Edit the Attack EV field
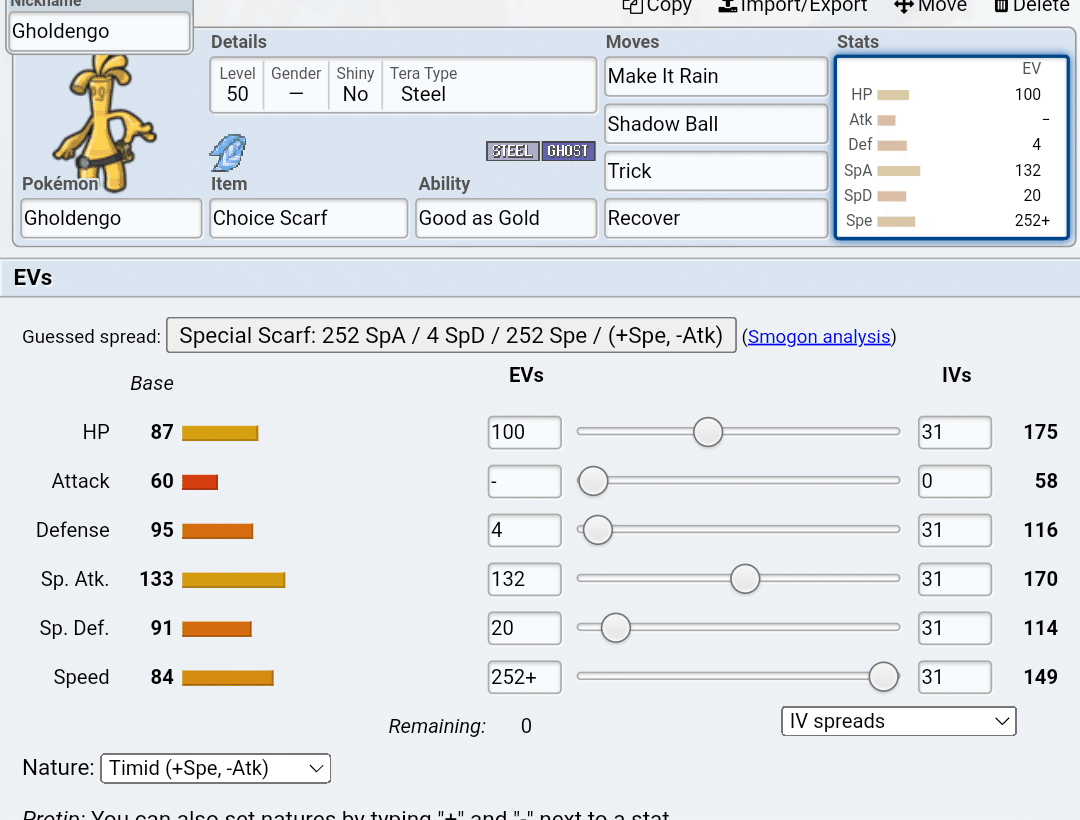This screenshot has width=1080, height=820. pos(525,481)
